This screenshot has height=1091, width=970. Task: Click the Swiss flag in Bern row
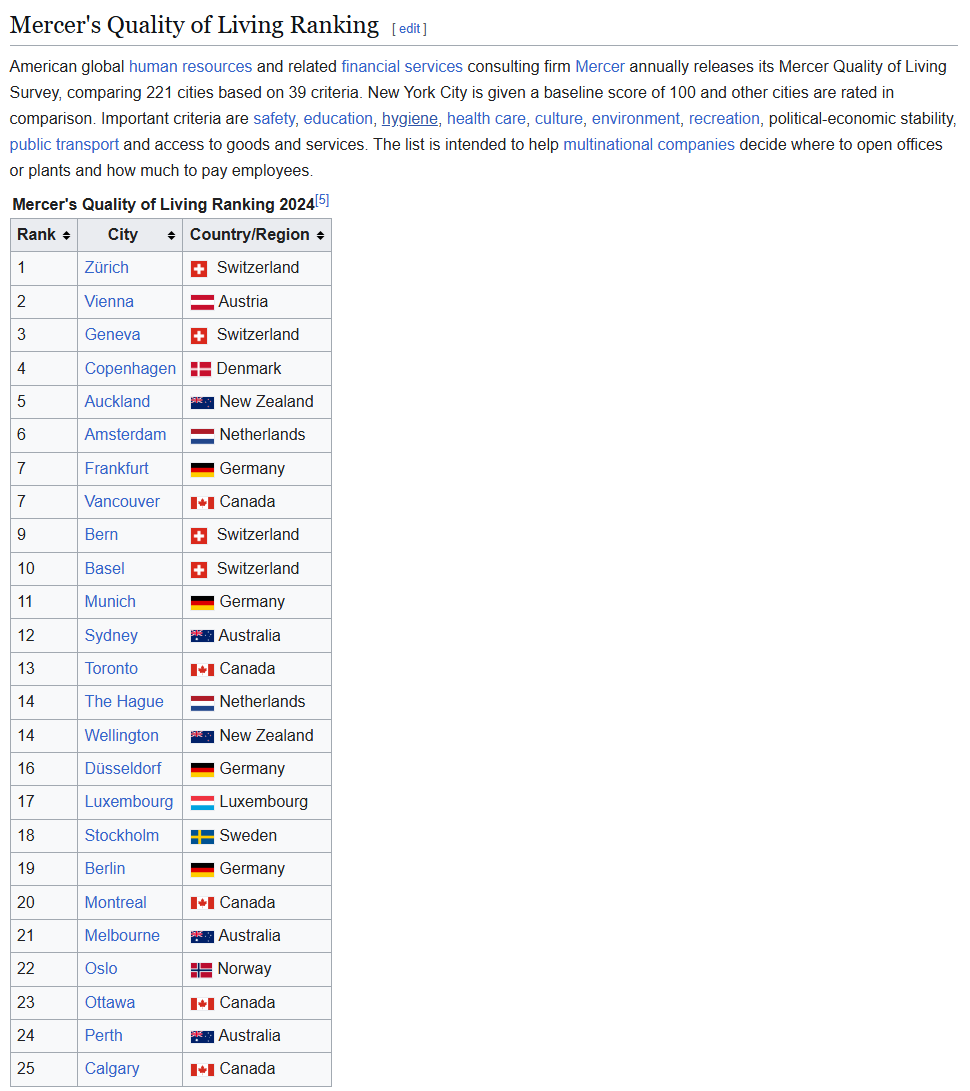tap(199, 536)
